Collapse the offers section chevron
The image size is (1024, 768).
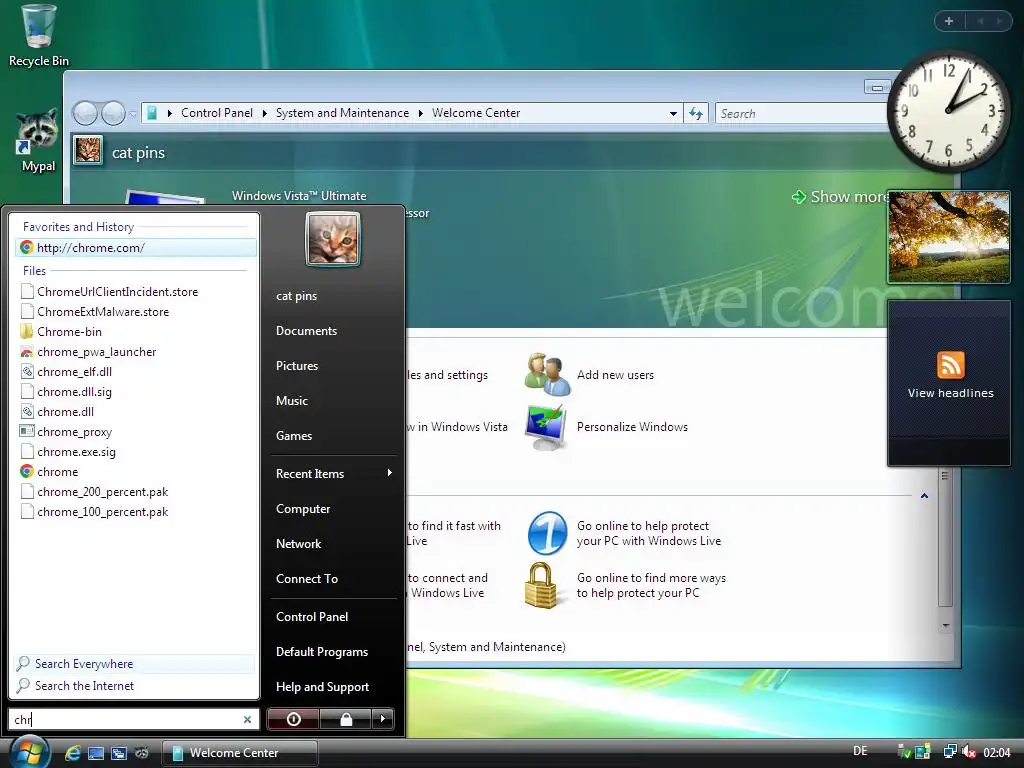924,496
